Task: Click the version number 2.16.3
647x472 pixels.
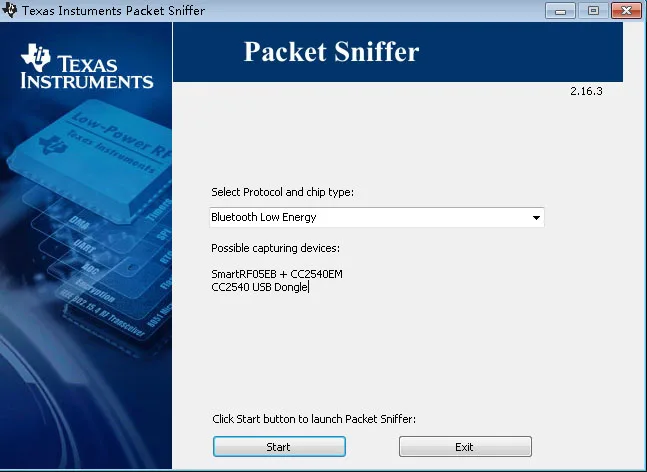Action: (586, 91)
